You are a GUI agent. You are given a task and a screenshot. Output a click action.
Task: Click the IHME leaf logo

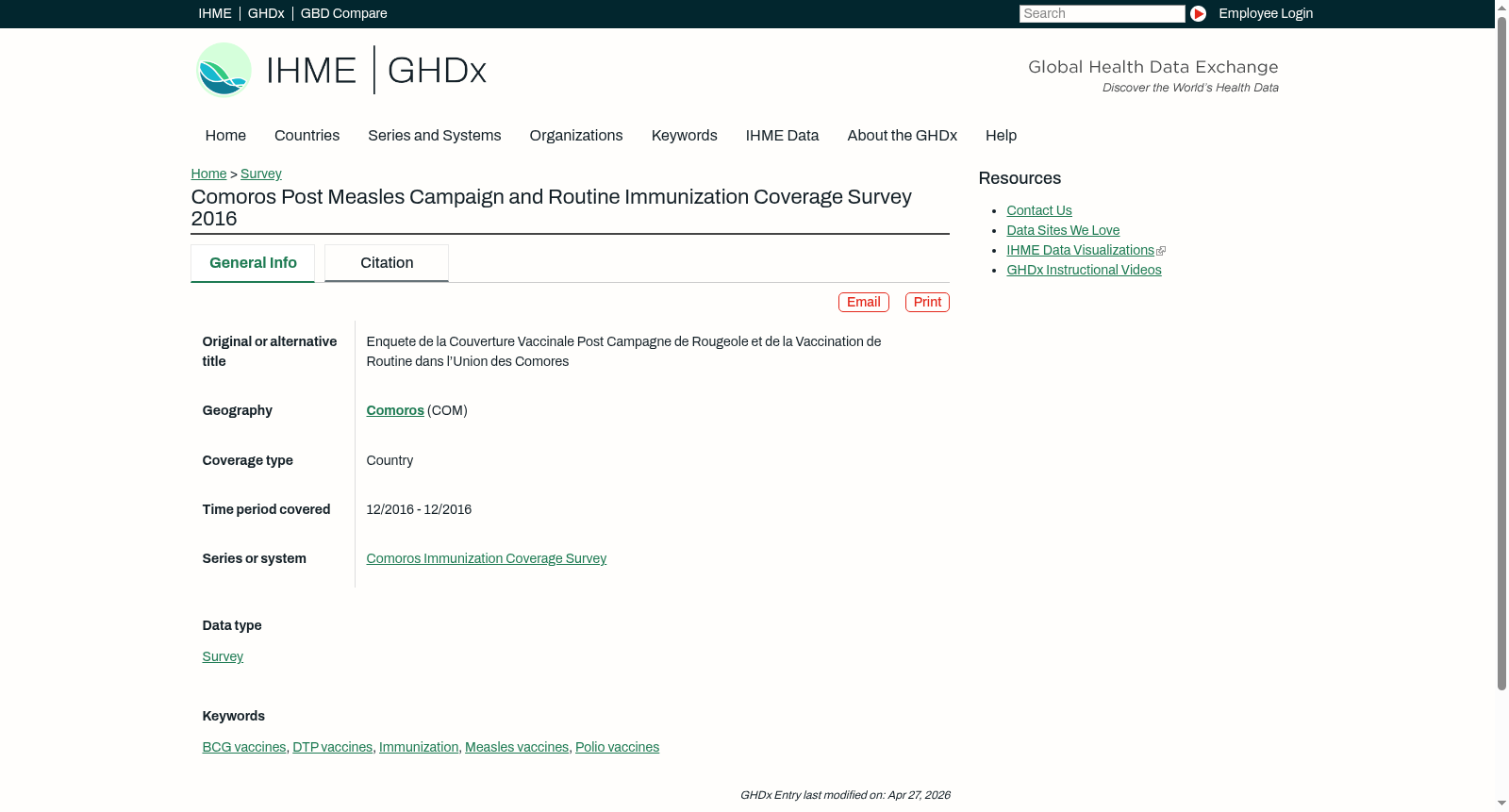224,70
